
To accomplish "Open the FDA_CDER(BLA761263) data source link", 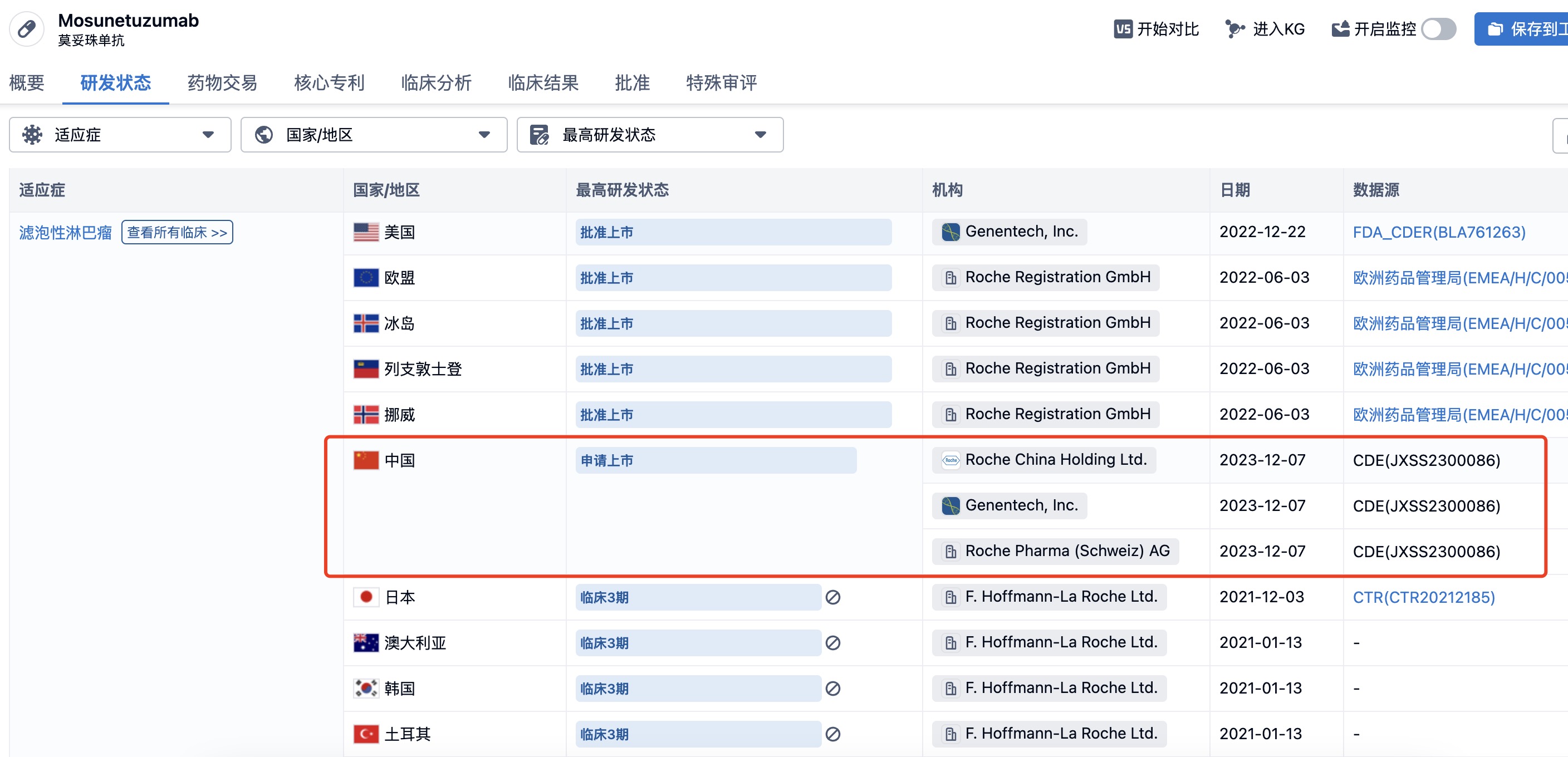I will (1439, 232).
